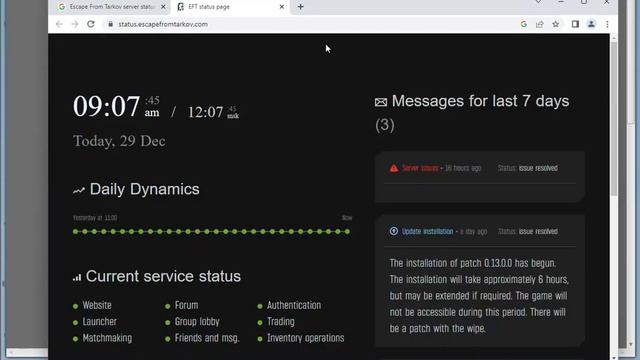Viewport: 640px width, 360px height.
Task: Click first dot of Daily Dynamics timeline
Action: point(76,231)
